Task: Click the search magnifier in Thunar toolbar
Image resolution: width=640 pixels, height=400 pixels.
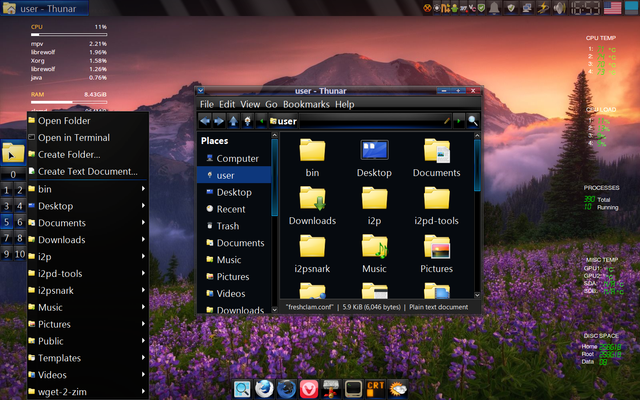Action: pyautogui.click(x=473, y=121)
